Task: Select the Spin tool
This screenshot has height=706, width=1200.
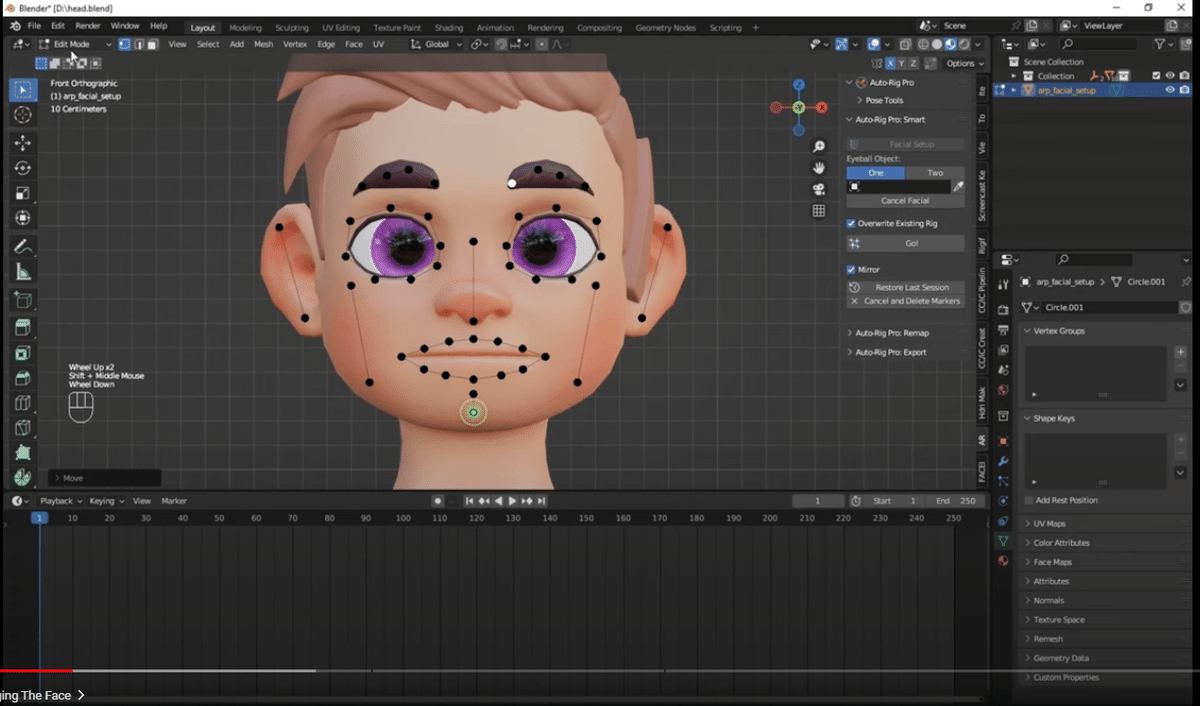Action: pos(23,477)
